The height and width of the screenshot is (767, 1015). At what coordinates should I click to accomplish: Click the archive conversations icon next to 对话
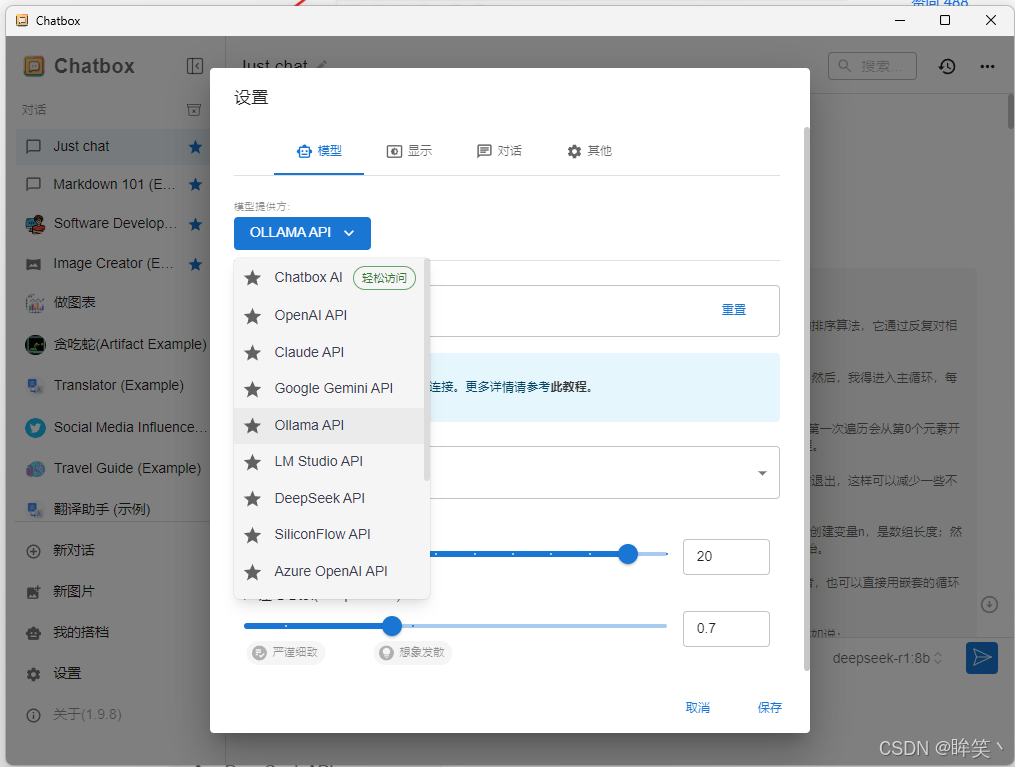pos(194,110)
